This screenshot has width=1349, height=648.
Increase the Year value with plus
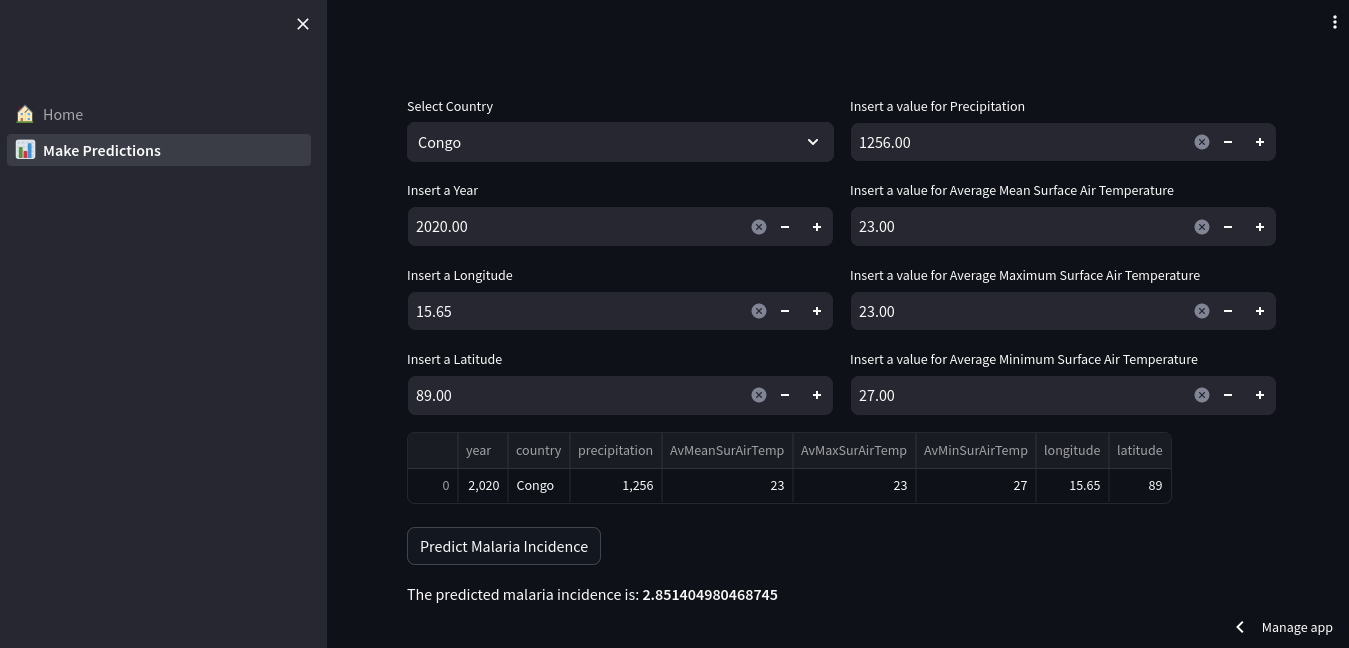pyautogui.click(x=816, y=227)
